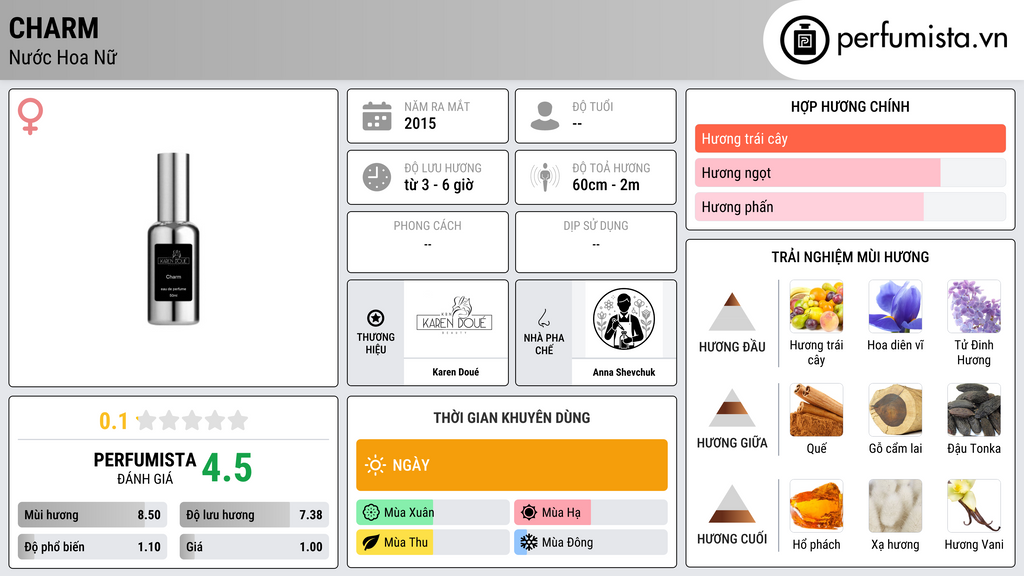This screenshot has height=576, width=1024.
Task: Click the Mùa Đông season bar
Action: coord(591,542)
